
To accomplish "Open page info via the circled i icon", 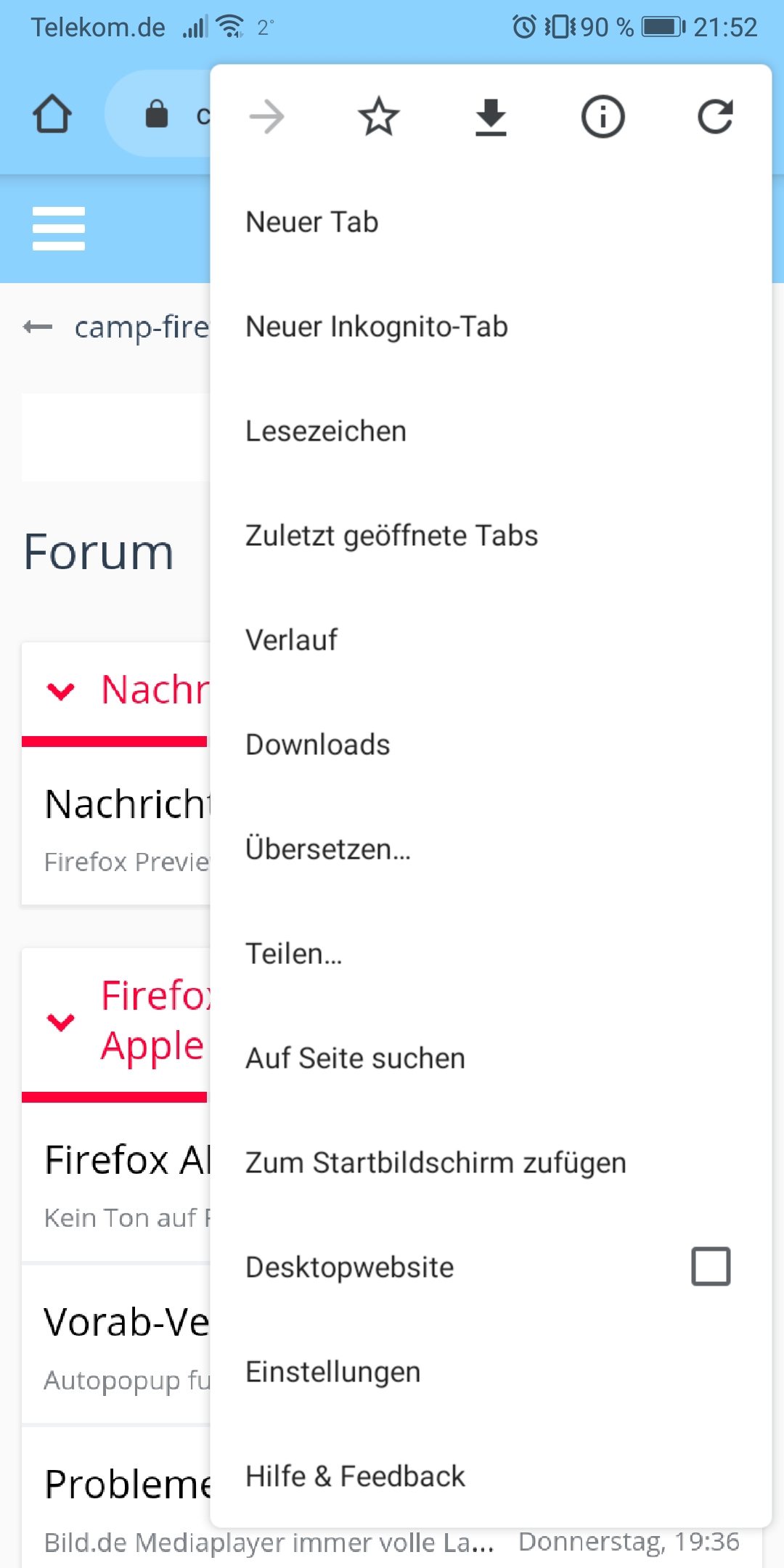I will click(603, 117).
